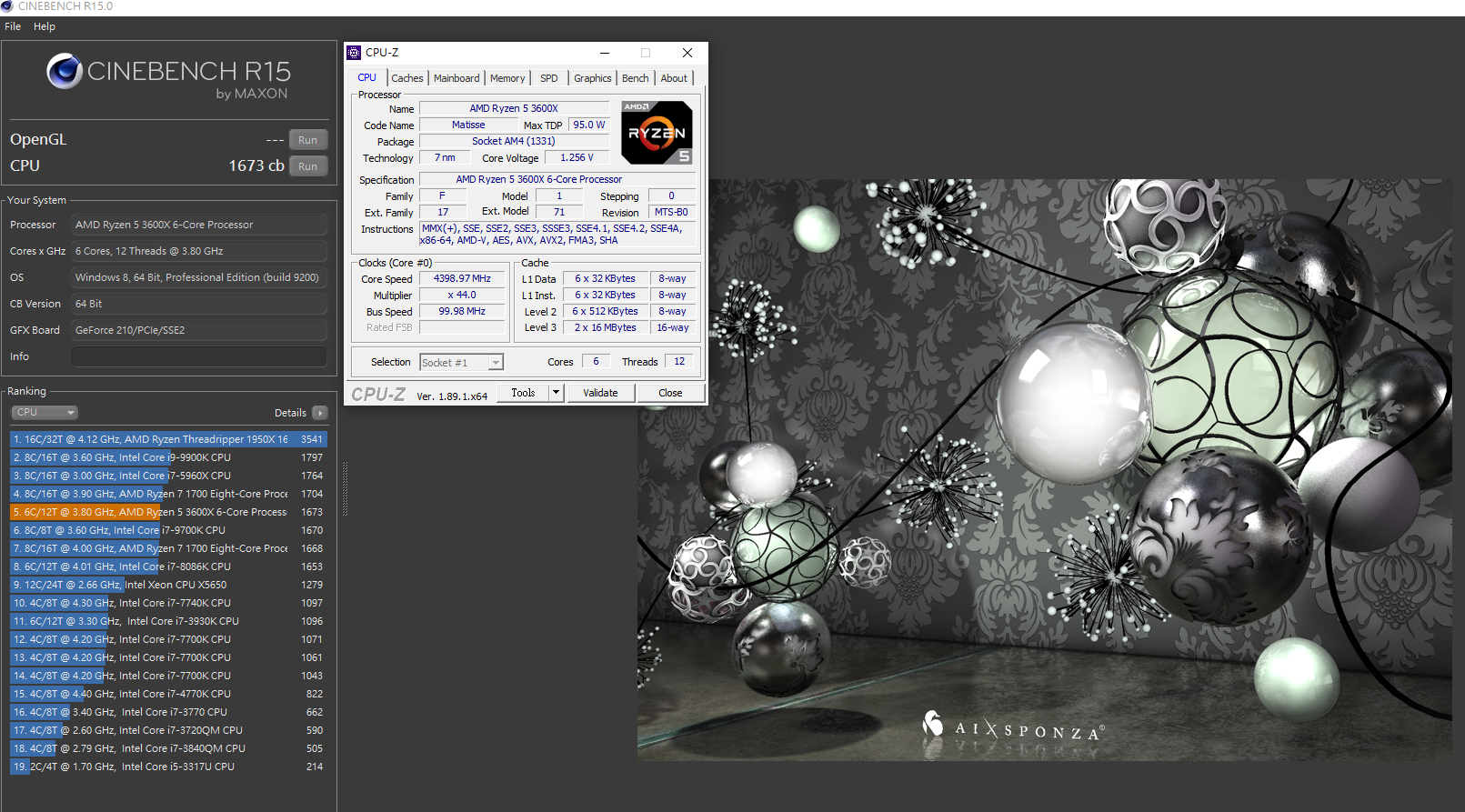Click the Cinebench title bar icon
The width and height of the screenshot is (1465, 812).
coord(7,6)
